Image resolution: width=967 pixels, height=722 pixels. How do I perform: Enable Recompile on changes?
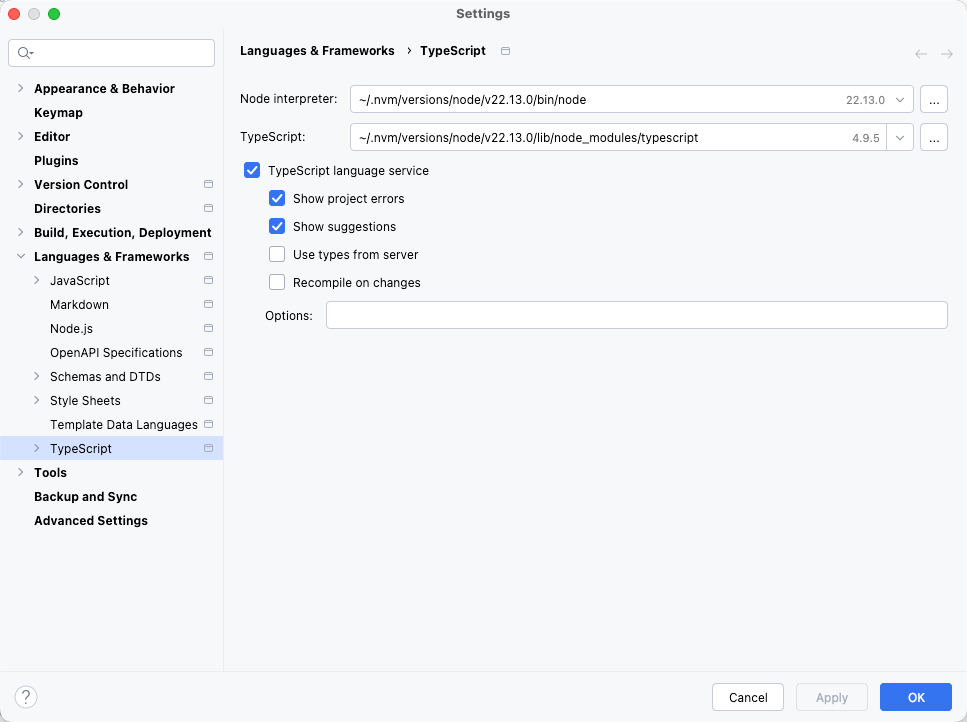pos(277,283)
